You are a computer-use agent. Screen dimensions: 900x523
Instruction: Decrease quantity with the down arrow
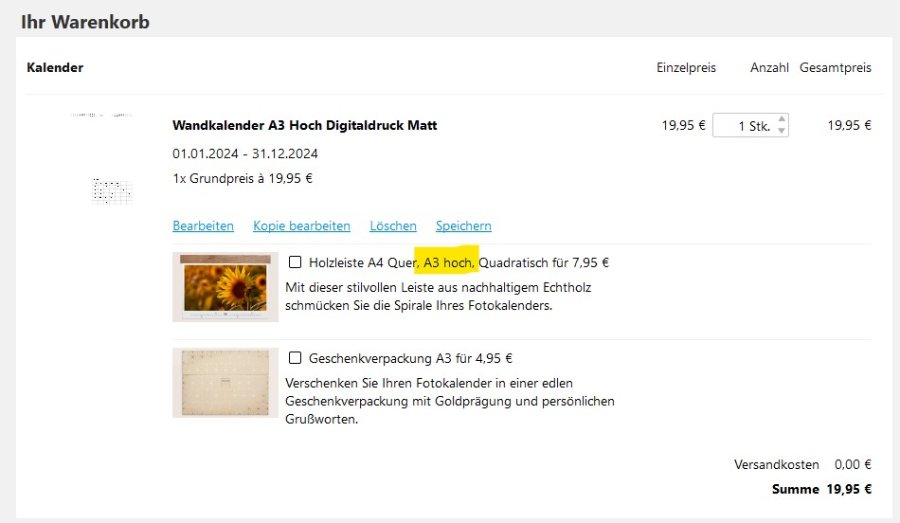[781, 130]
